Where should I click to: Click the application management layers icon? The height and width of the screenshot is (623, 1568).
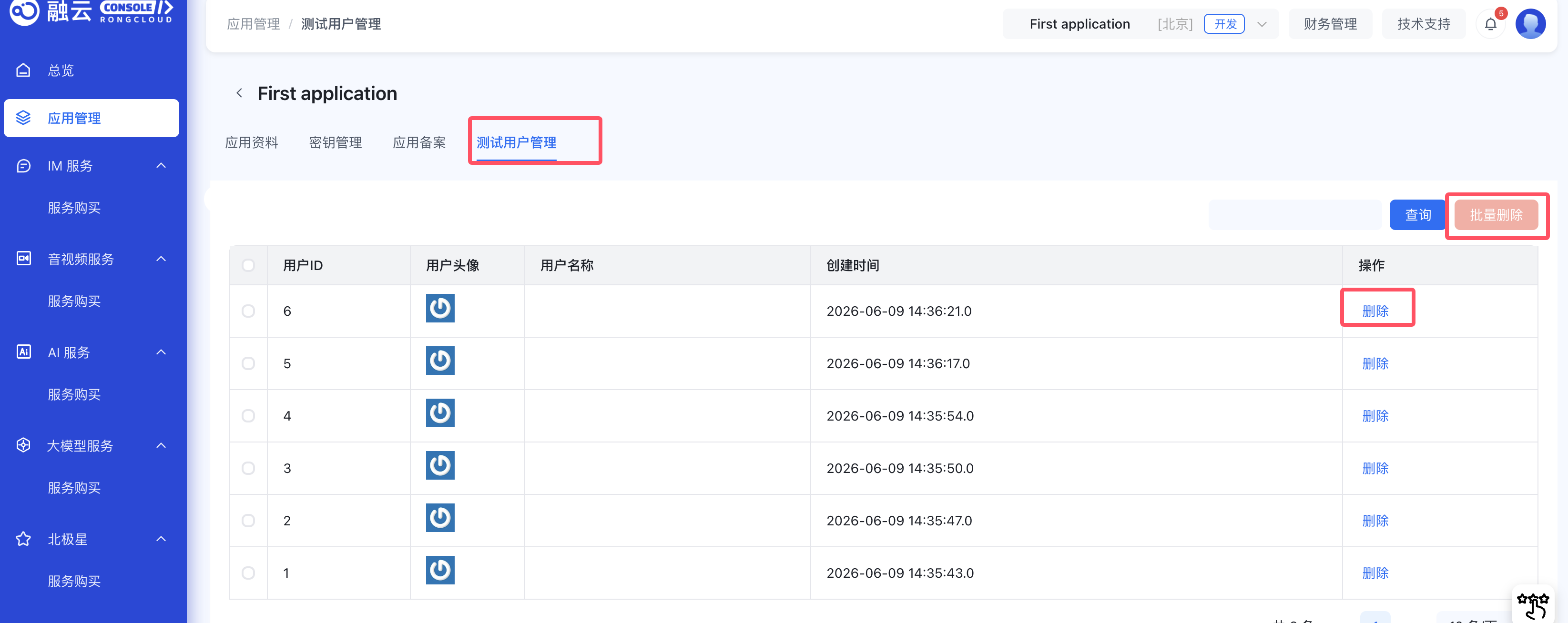(23, 118)
